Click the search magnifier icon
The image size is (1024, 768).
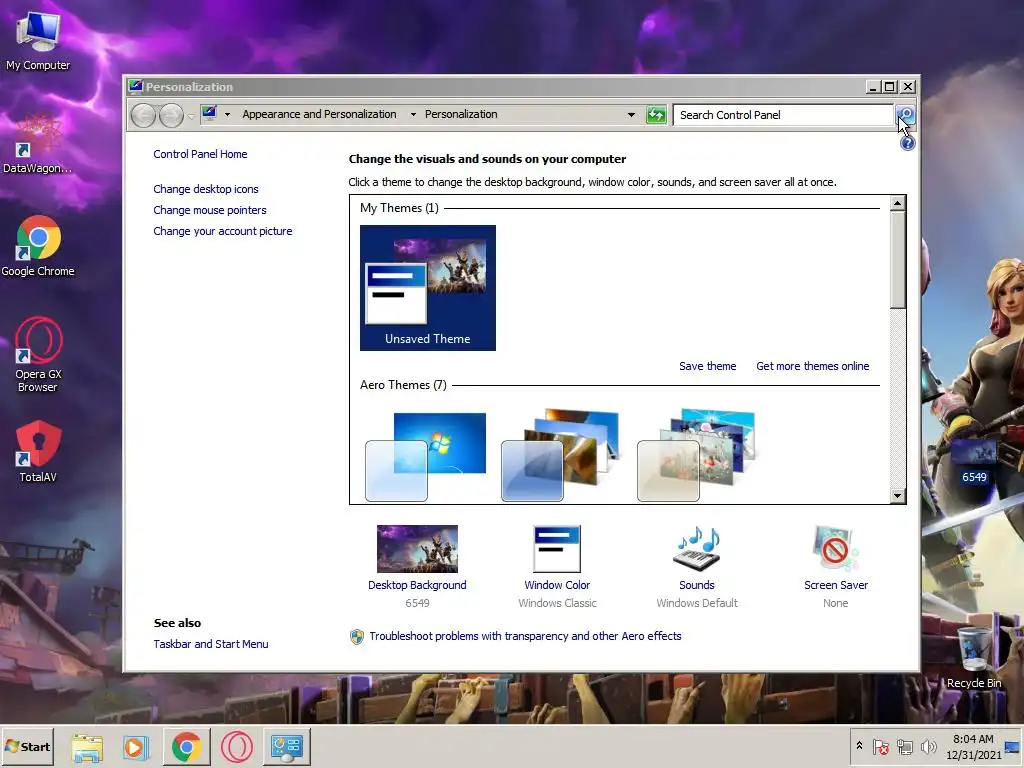pyautogui.click(x=905, y=115)
